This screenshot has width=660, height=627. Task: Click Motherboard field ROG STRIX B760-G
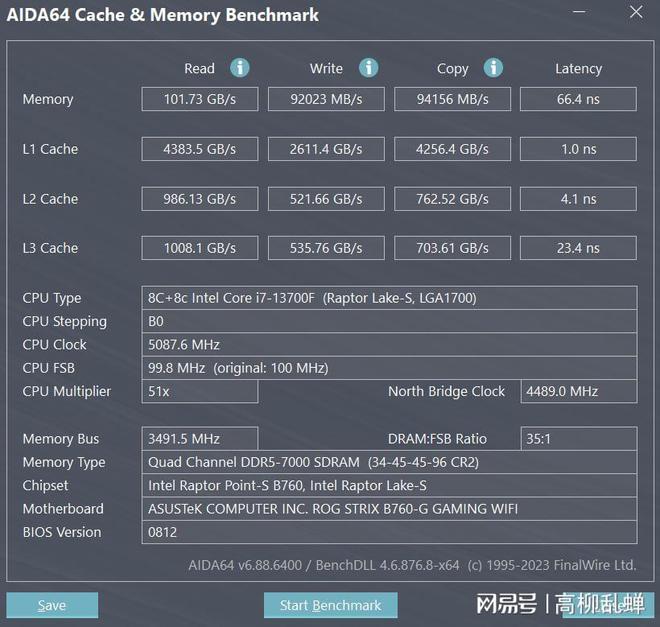coord(389,509)
